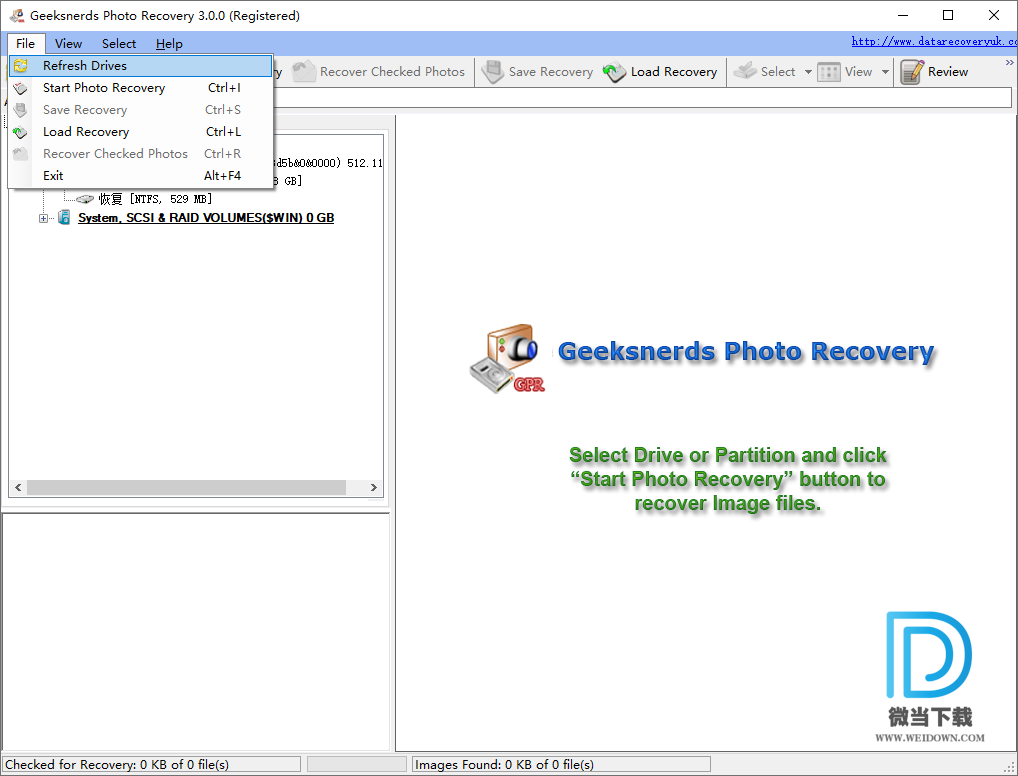Click Recover Checked Photos toolbar label
Screen dimensions: 1018x776
pyautogui.click(x=392, y=71)
